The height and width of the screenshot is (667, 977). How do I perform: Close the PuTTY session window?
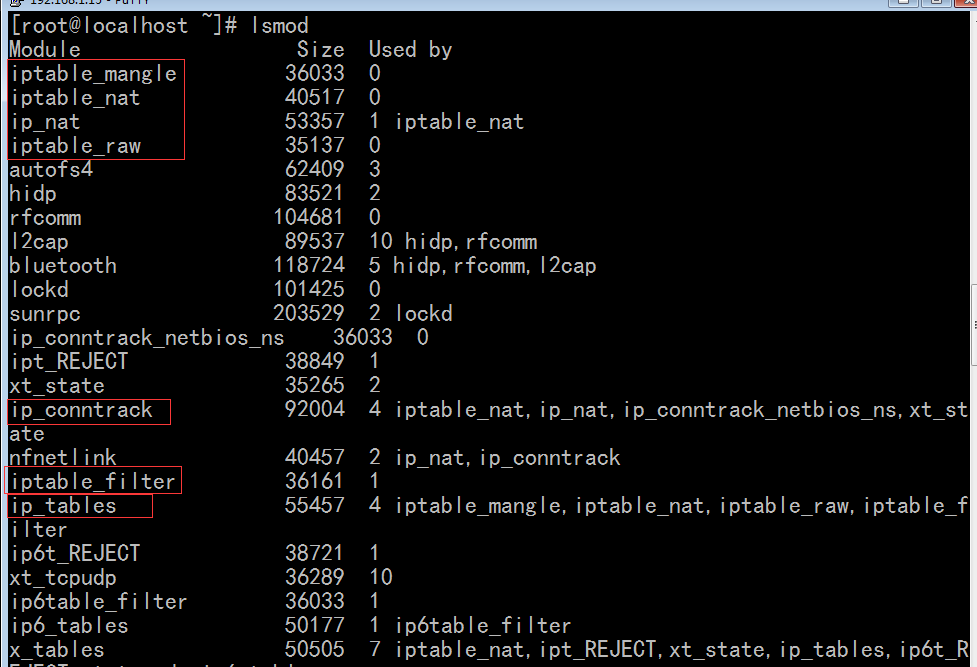(966, 2)
